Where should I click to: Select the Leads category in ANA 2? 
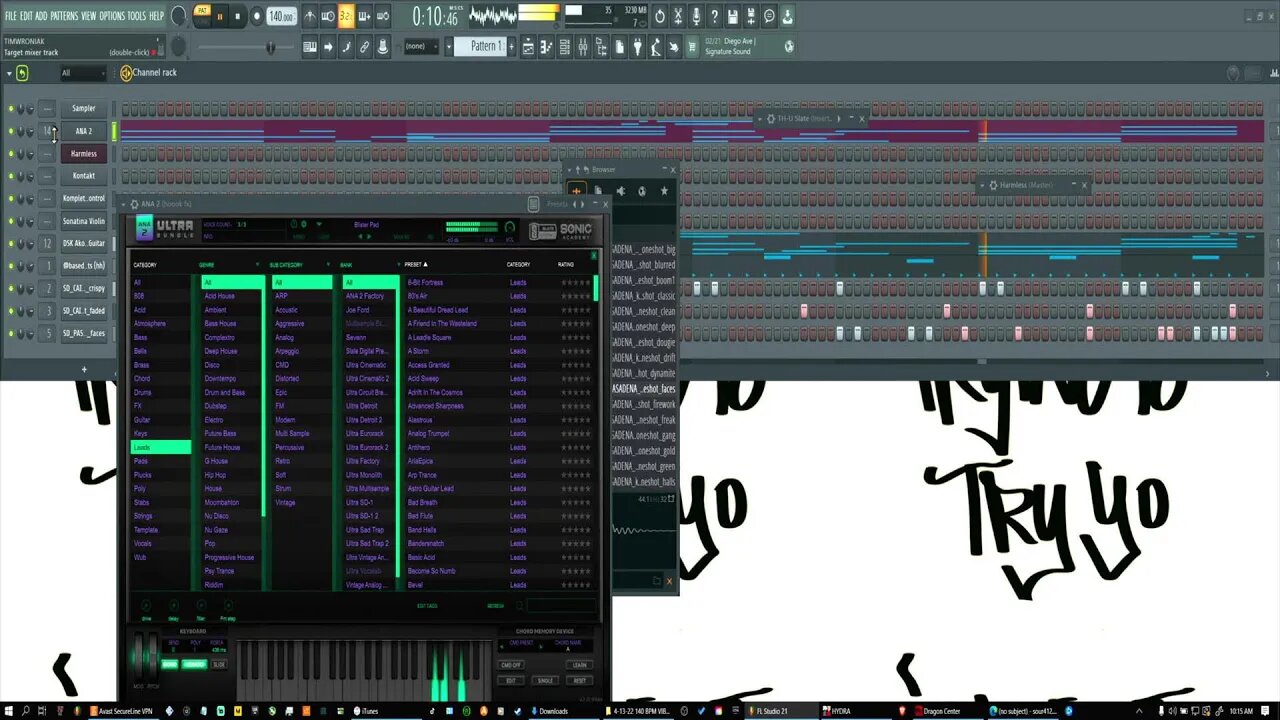pyautogui.click(x=160, y=448)
